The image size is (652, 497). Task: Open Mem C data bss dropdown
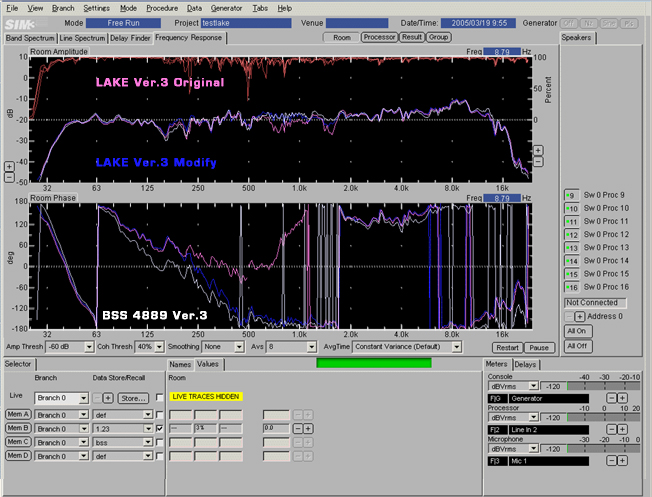pos(148,443)
